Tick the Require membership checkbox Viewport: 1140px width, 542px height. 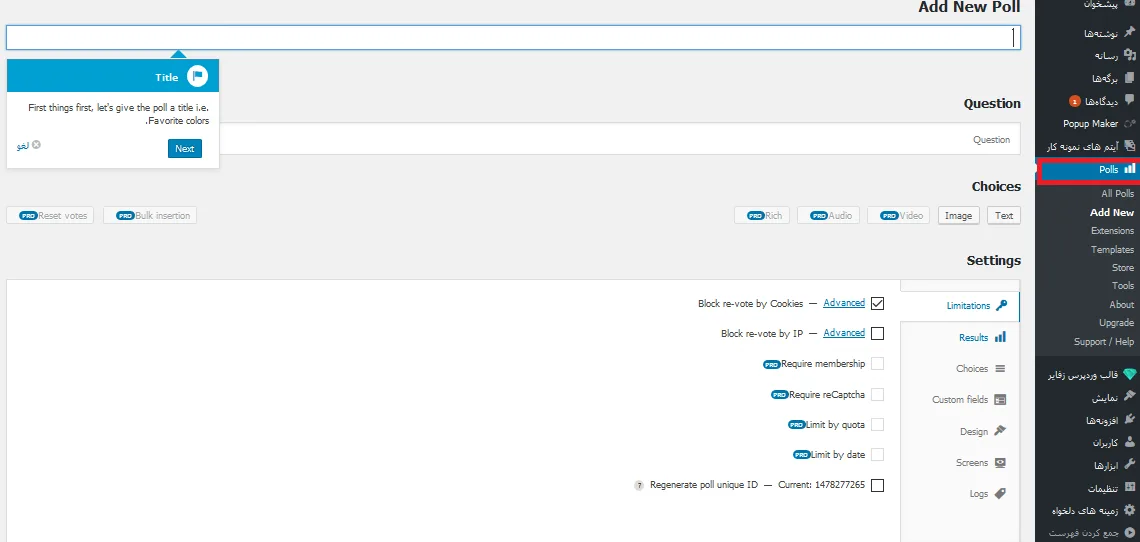click(878, 364)
